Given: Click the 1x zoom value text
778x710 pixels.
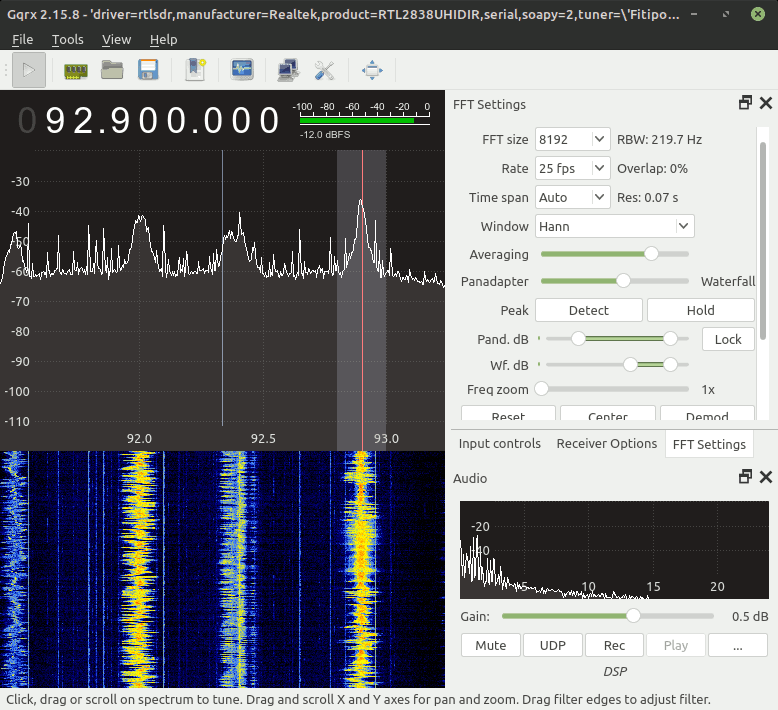Looking at the screenshot, I should pos(708,389).
